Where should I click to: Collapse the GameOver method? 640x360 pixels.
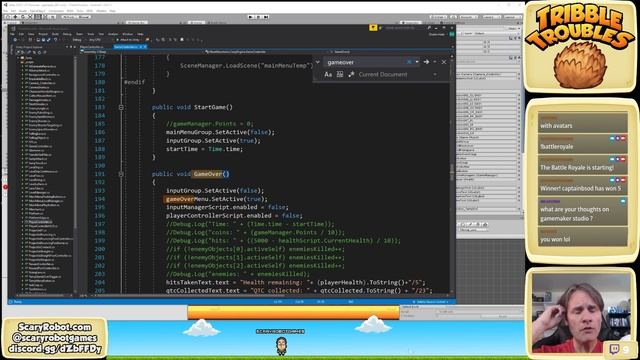coord(121,174)
